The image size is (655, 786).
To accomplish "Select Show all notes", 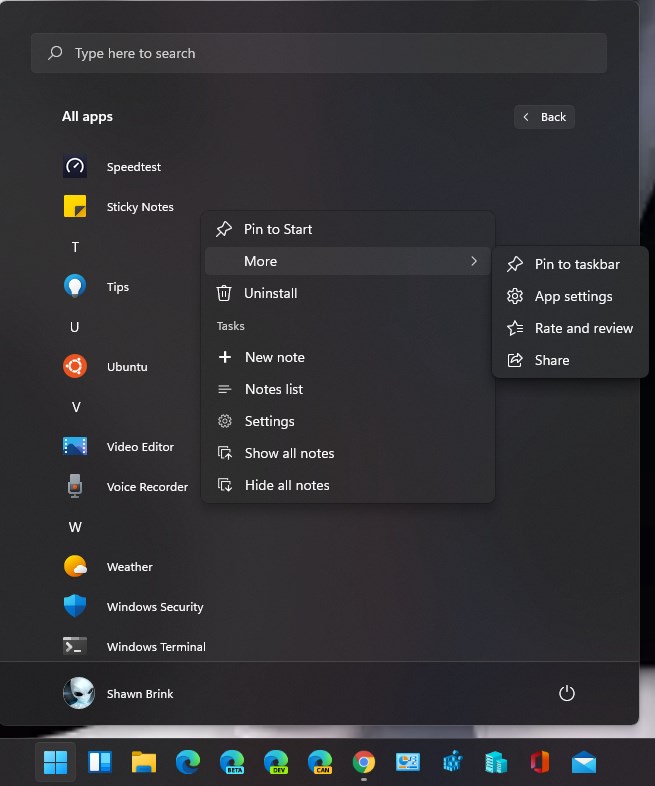I will click(347, 453).
